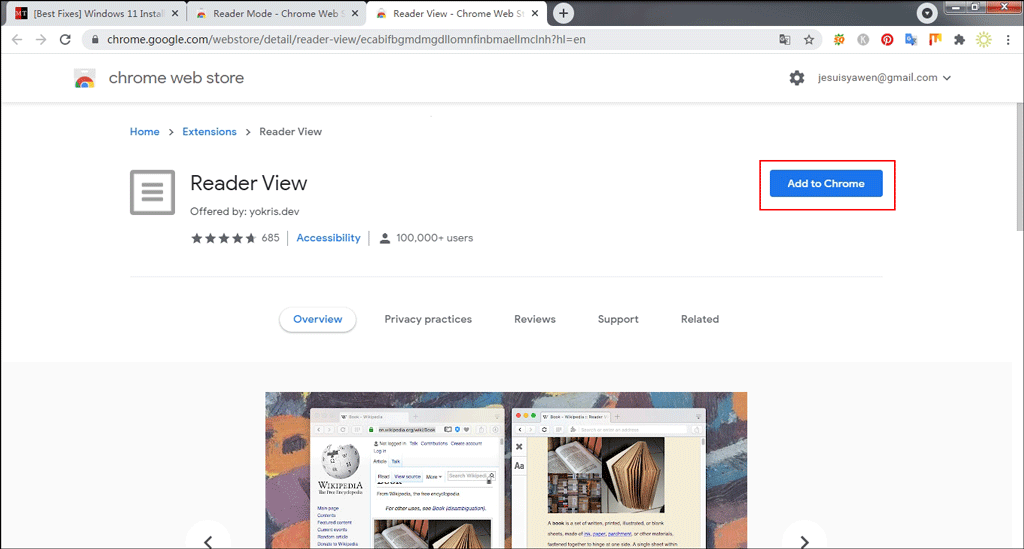Click the sun-shaped extension icon

[x=984, y=40]
